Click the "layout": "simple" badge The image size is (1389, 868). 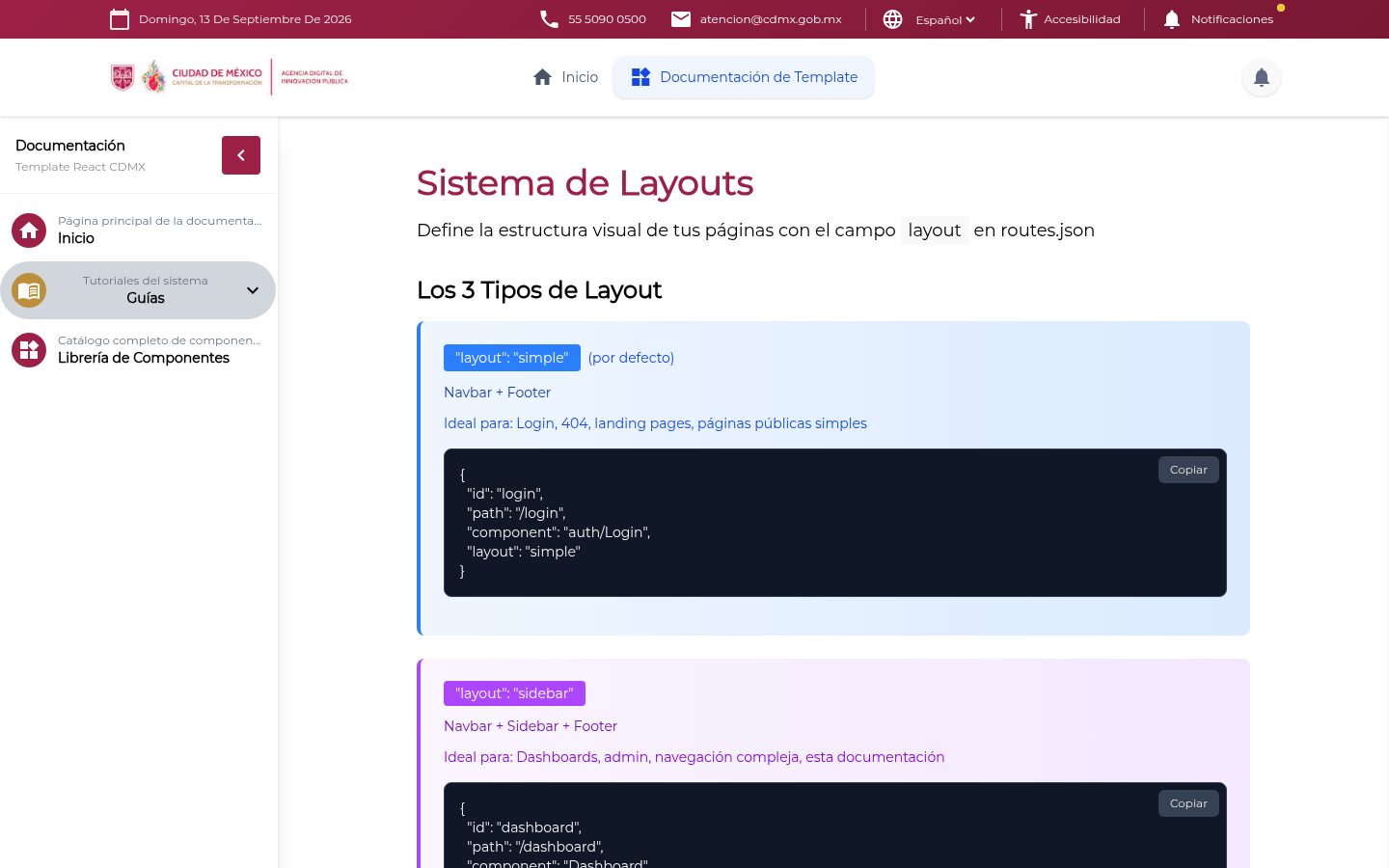coord(512,358)
